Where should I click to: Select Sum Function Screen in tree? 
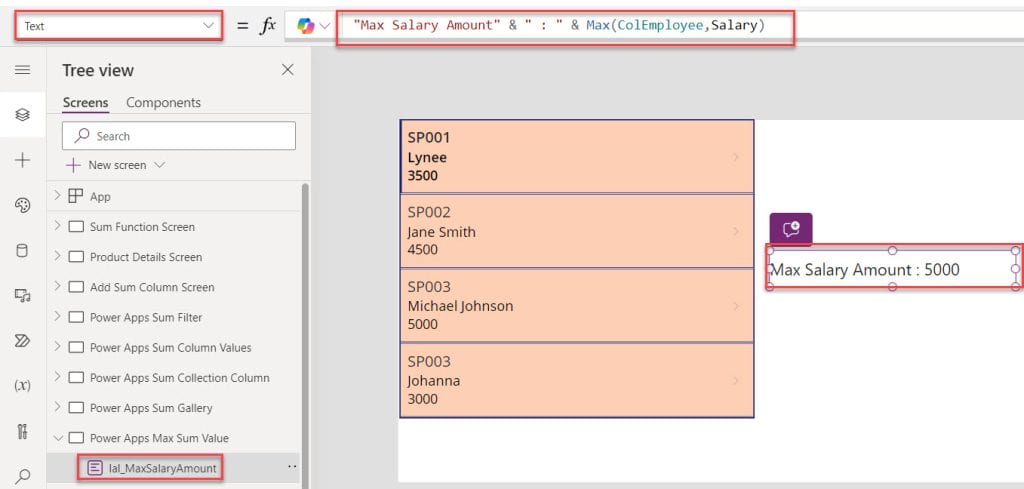[x=142, y=227]
